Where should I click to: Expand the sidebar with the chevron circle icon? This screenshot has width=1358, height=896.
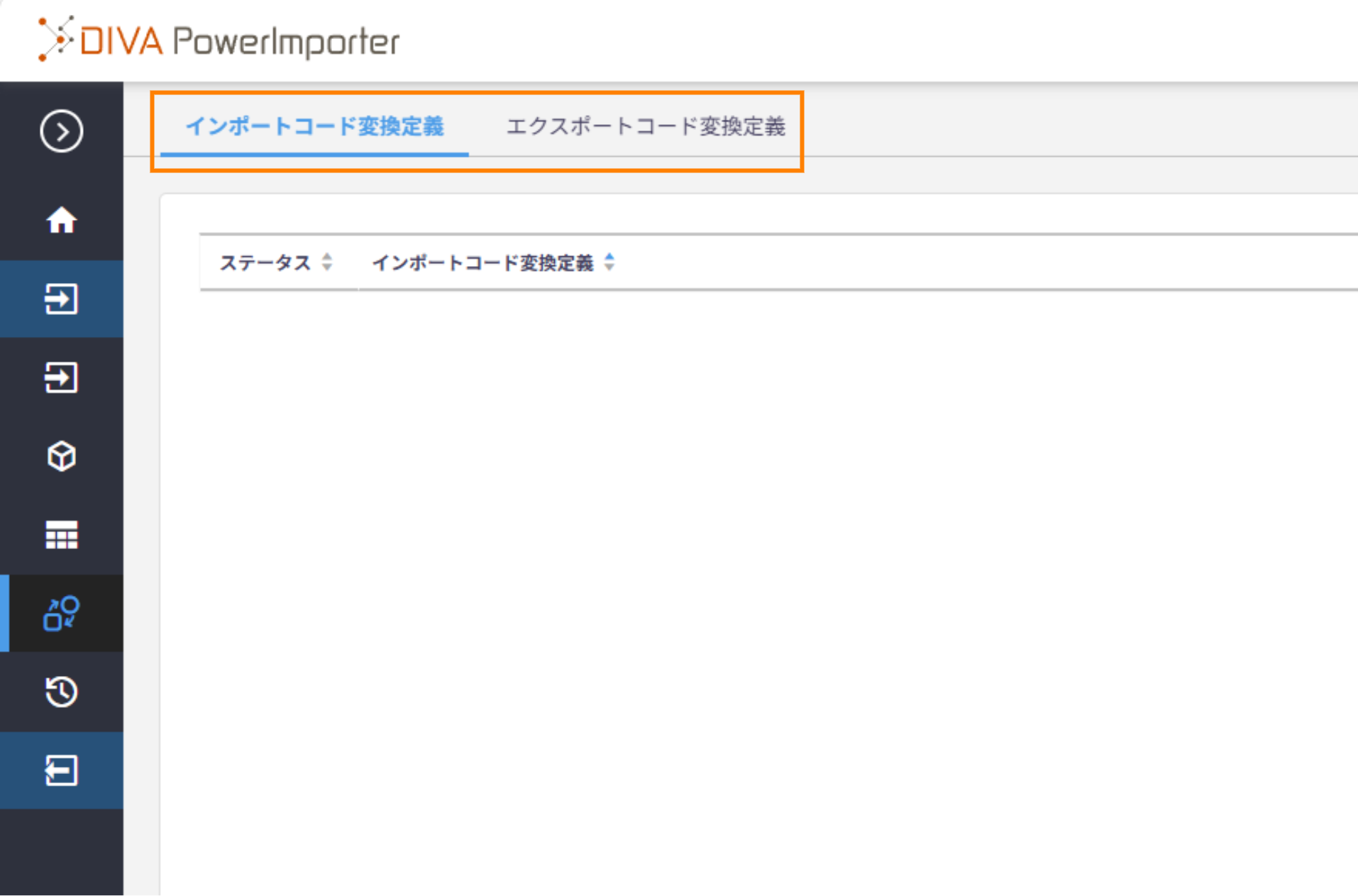point(62,131)
